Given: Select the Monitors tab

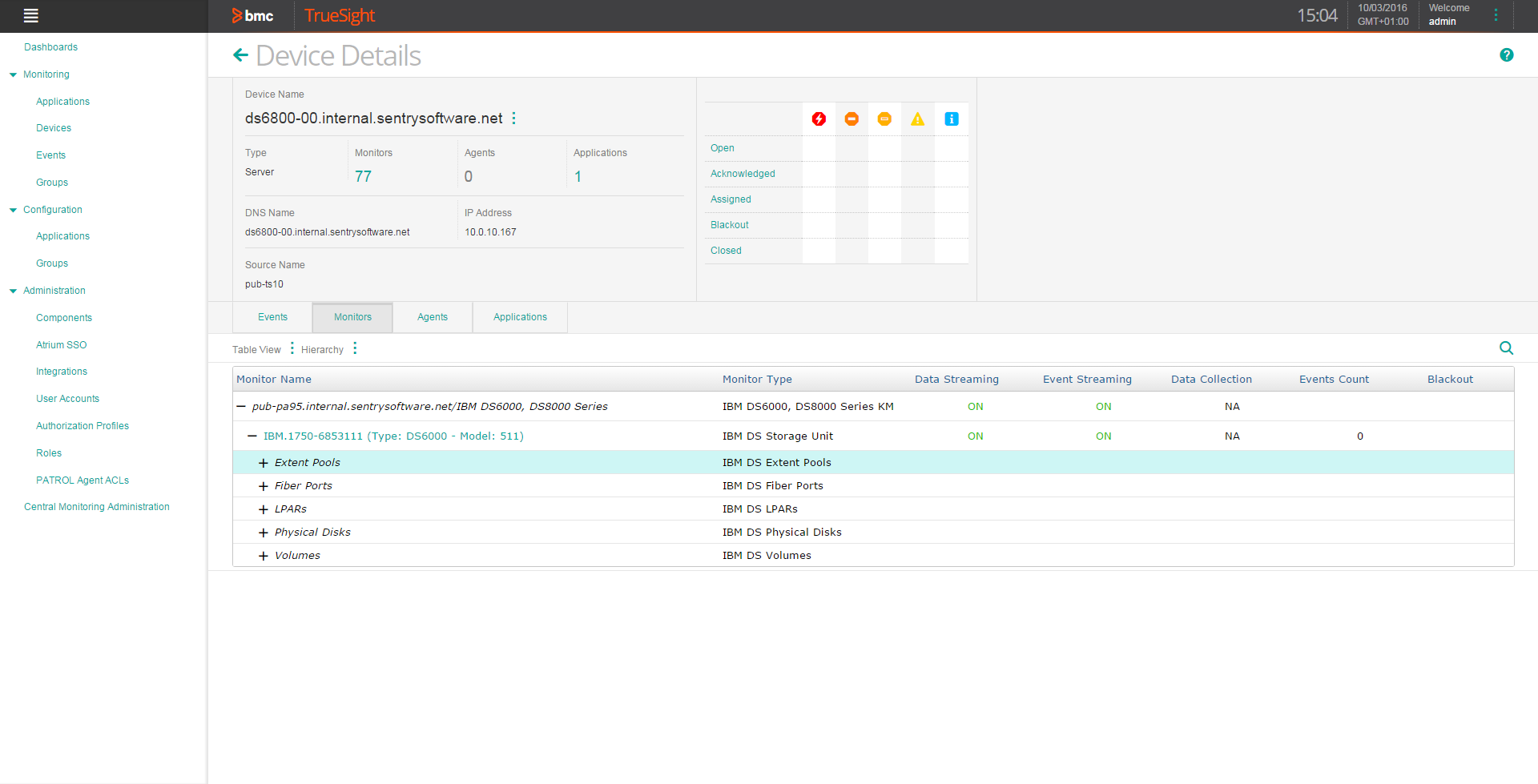Looking at the screenshot, I should [x=352, y=317].
